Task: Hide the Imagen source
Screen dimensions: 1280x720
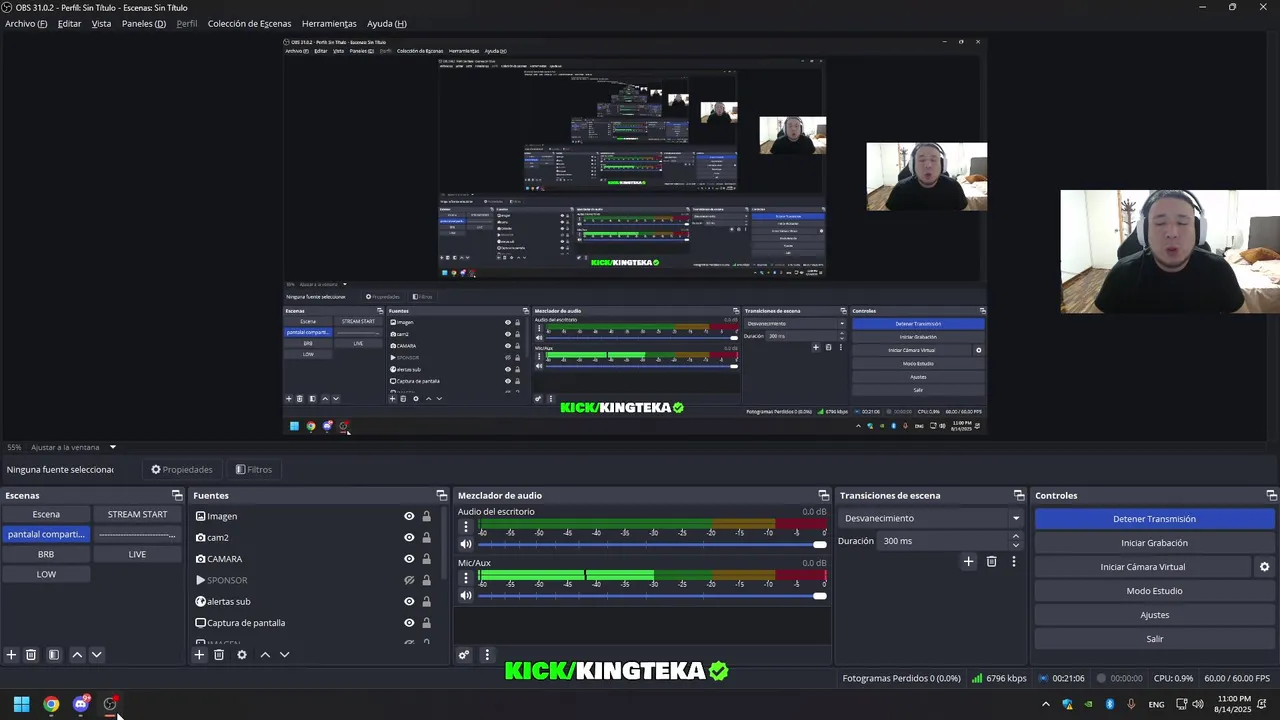Action: pos(409,517)
